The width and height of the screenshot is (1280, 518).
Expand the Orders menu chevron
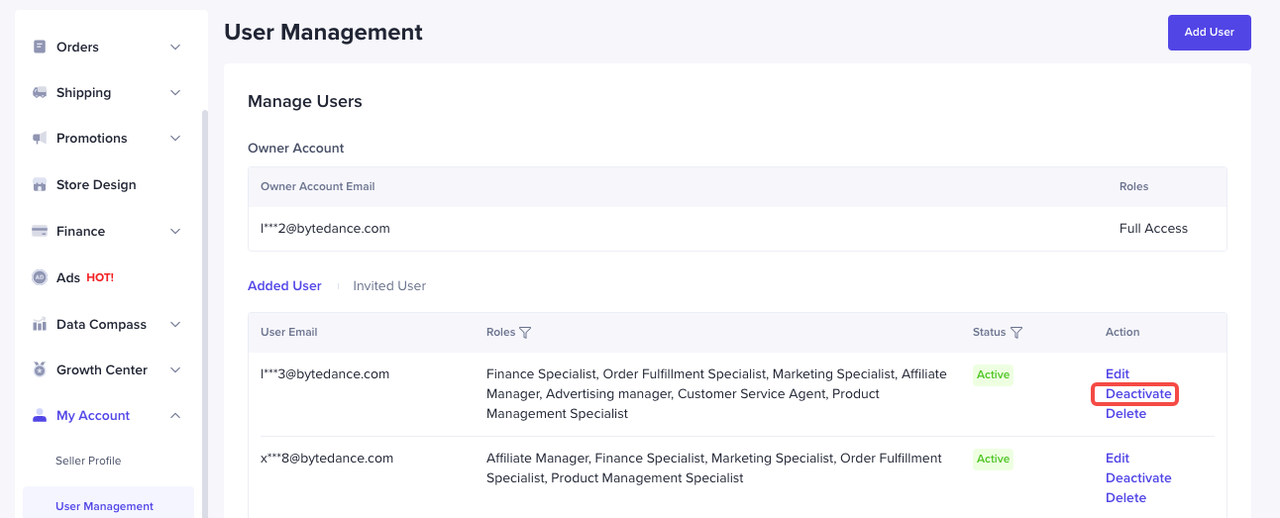(176, 47)
